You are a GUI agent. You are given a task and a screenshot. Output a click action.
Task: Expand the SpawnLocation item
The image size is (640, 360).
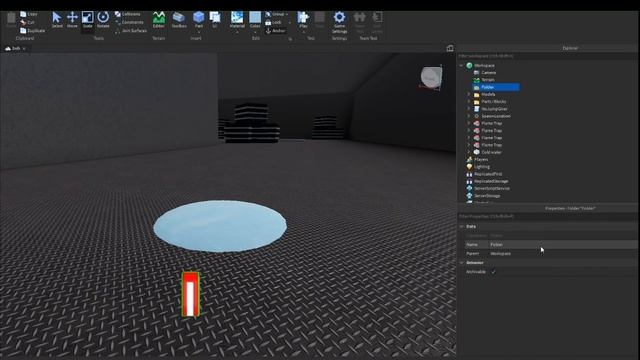click(469, 116)
